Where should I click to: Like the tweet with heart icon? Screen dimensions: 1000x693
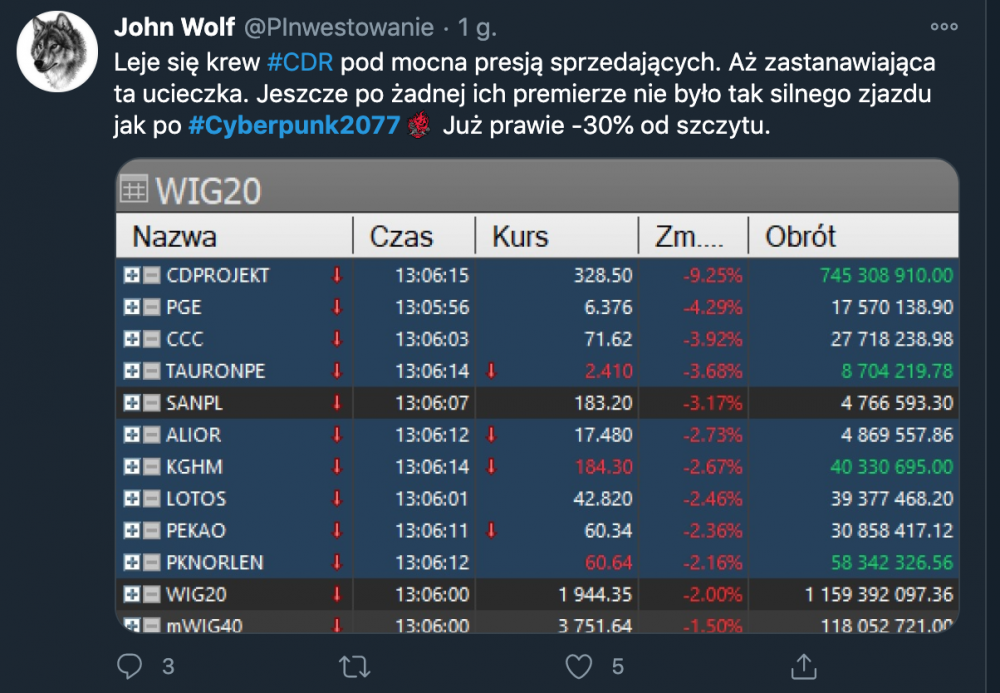pyautogui.click(x=579, y=664)
